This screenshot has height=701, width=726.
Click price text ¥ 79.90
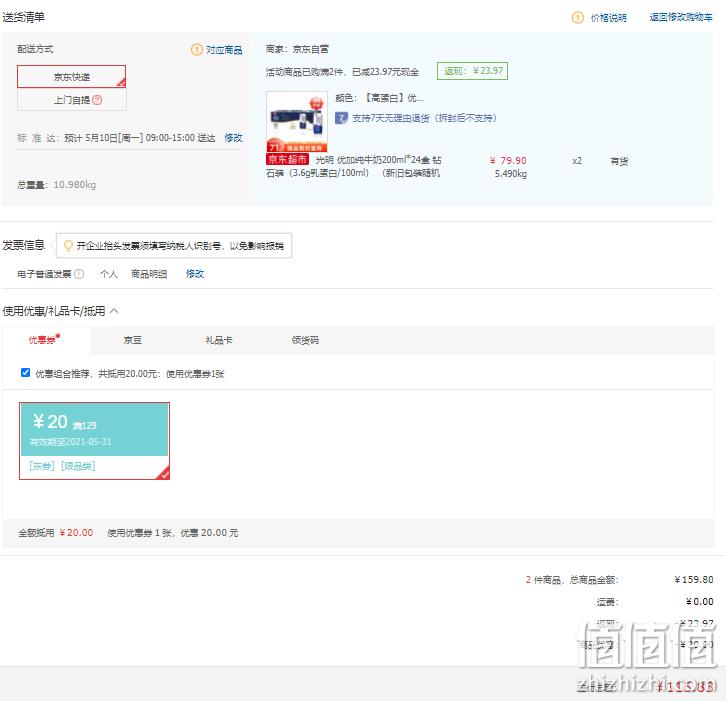[508, 161]
